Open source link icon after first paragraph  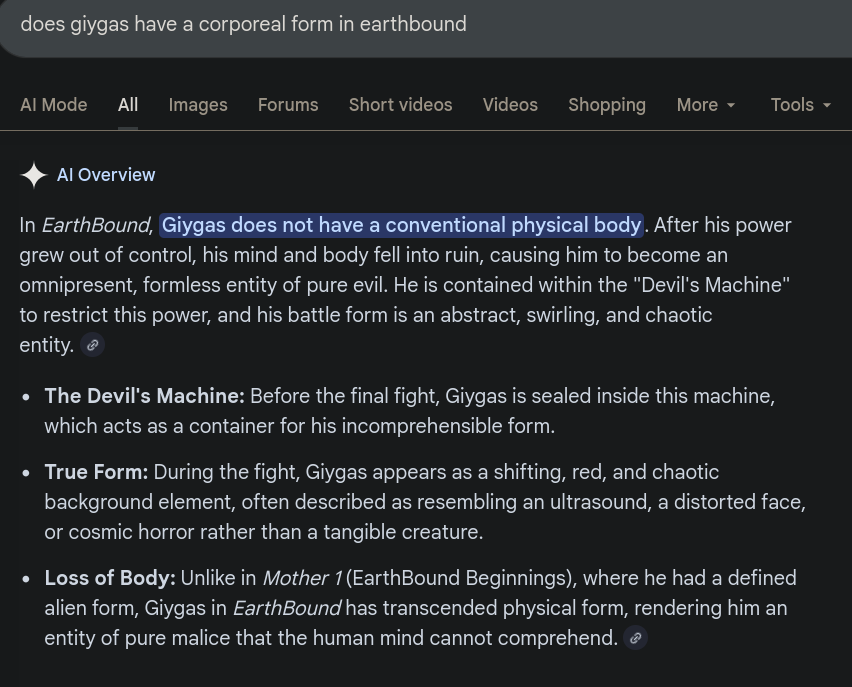pyautogui.click(x=92, y=345)
